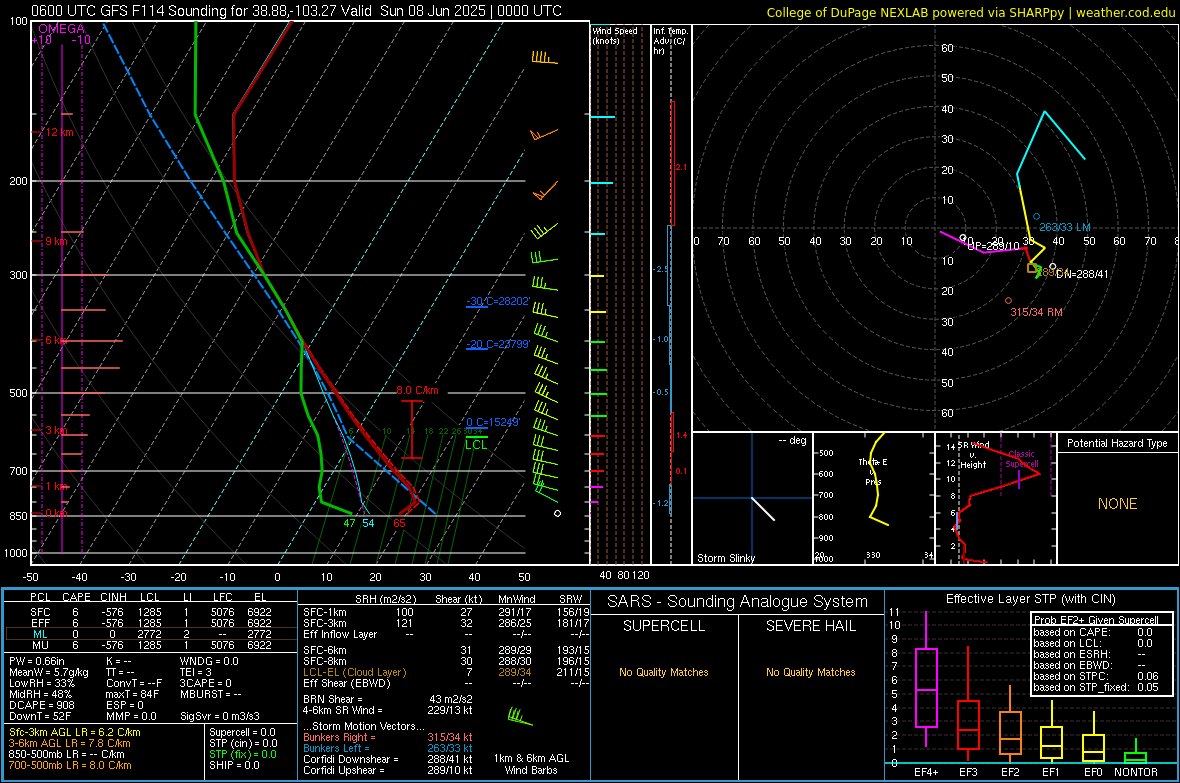The image size is (1180, 783).
Task: Click the SigSvr = 0 m3/s3 value
Action: (220, 717)
